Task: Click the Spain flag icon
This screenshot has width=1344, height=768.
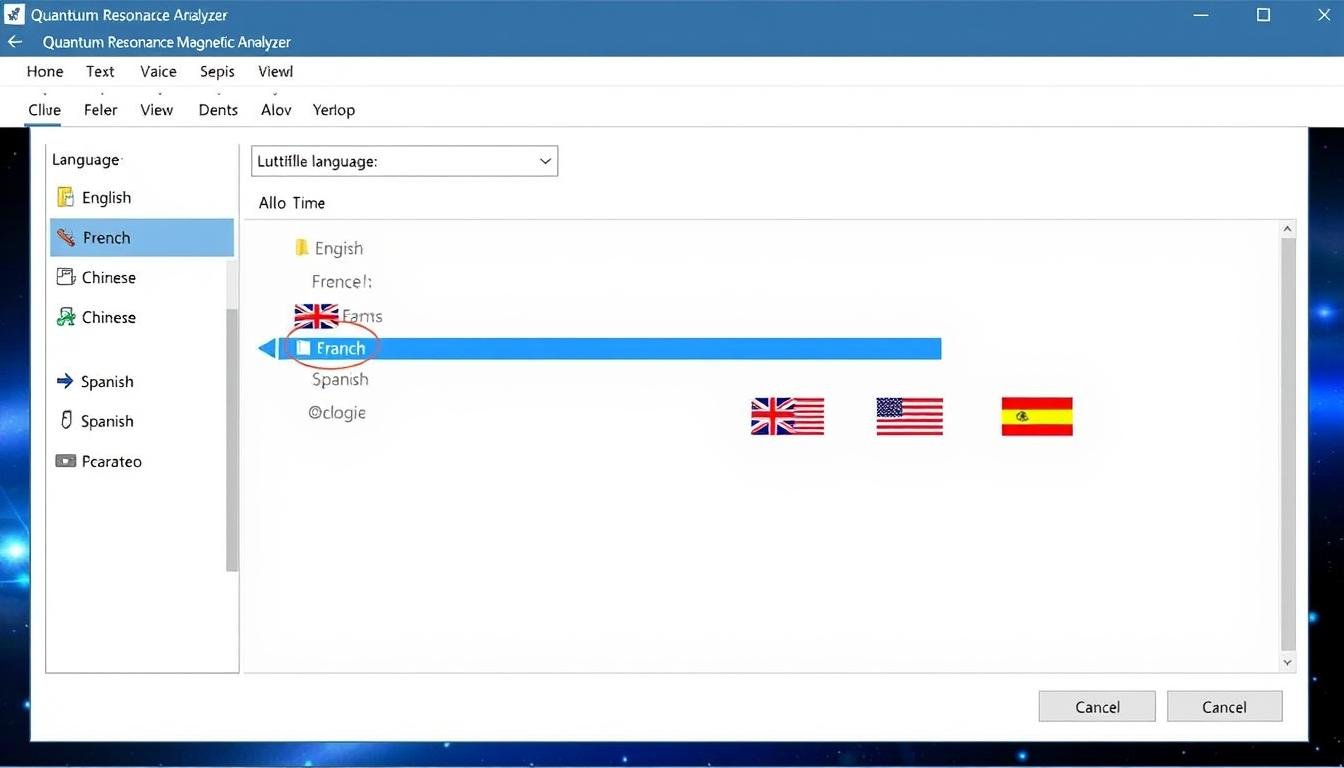Action: tap(1036, 416)
